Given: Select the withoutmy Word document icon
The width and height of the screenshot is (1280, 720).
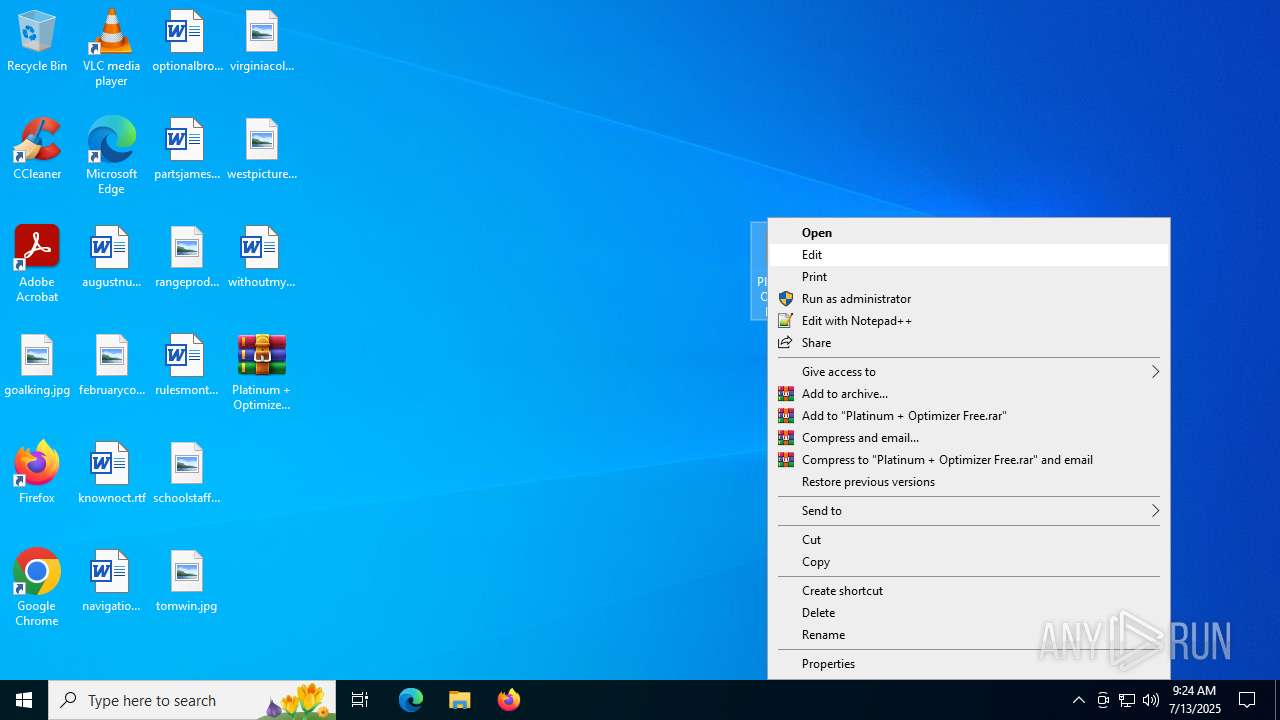Looking at the screenshot, I should pyautogui.click(x=261, y=258).
